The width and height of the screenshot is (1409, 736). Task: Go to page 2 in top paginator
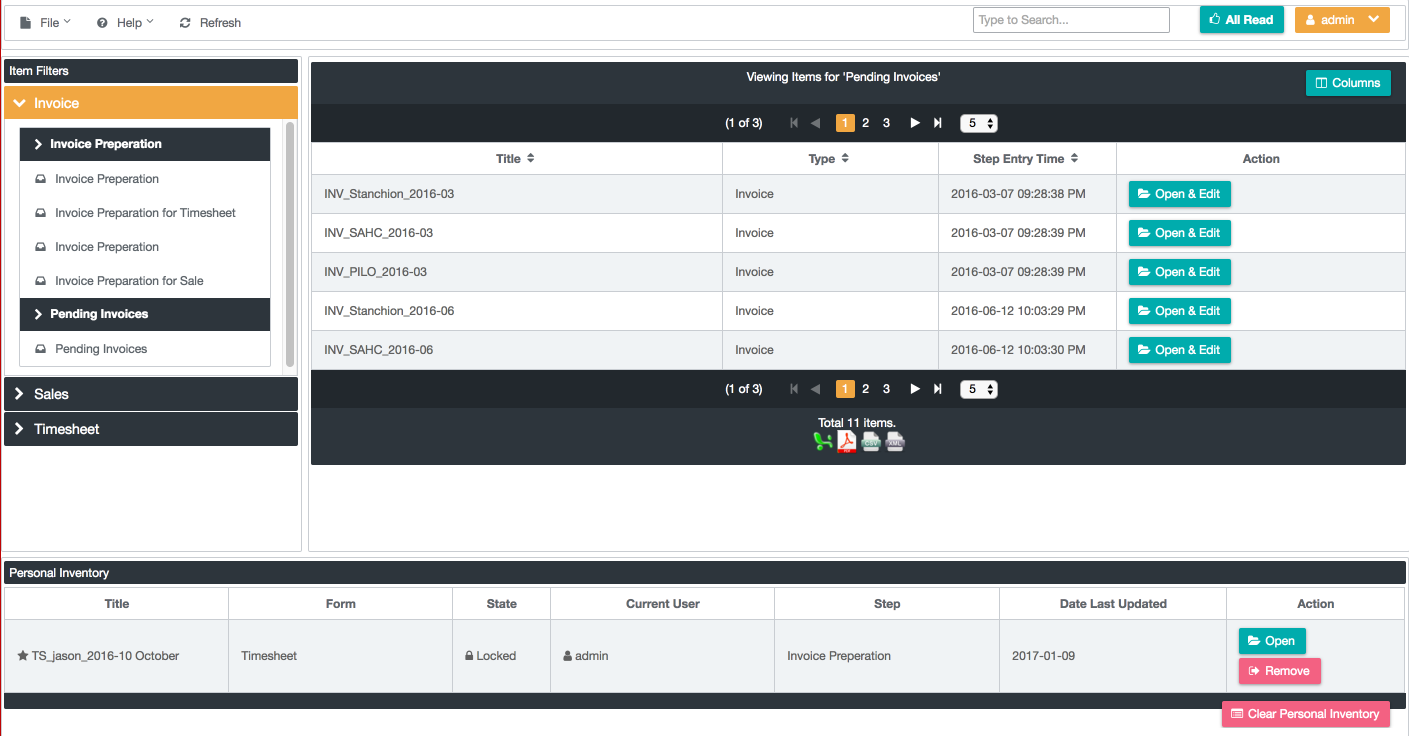coord(865,123)
